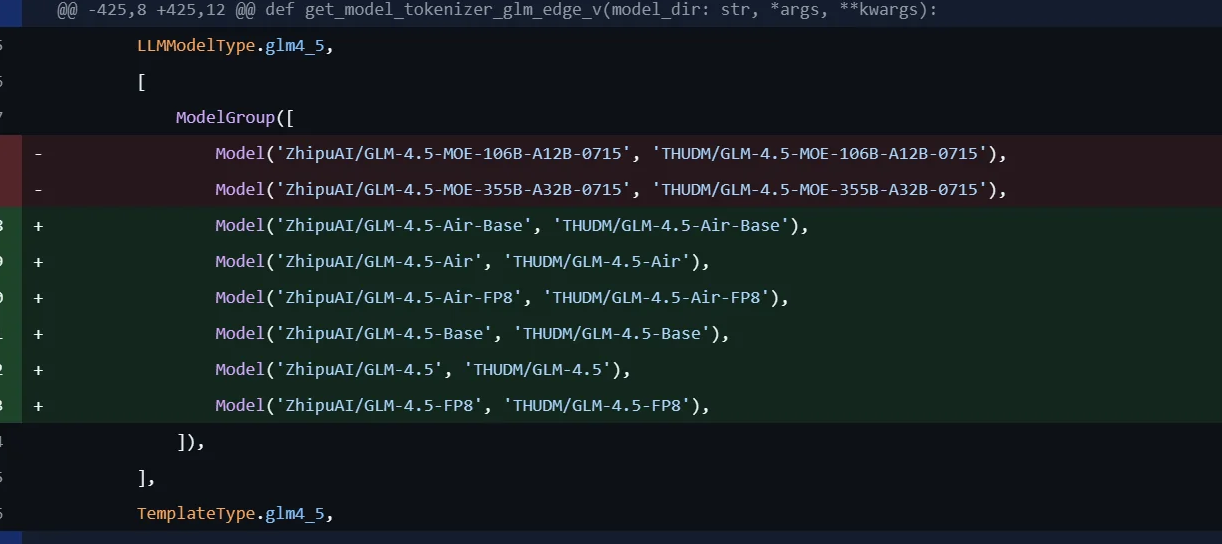The image size is (1222, 544).
Task: Click the ModelGroup([ line
Action: [x=611, y=118]
